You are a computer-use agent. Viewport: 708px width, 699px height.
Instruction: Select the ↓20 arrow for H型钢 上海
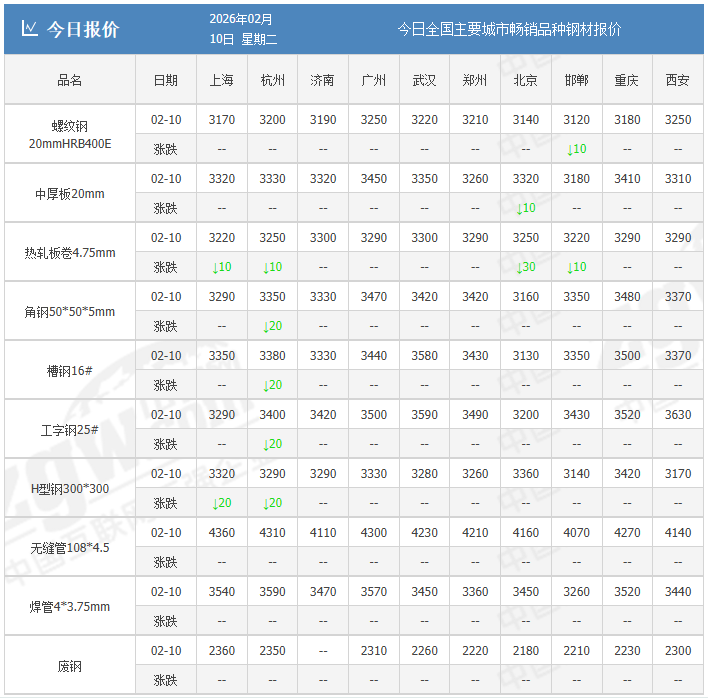[222, 504]
